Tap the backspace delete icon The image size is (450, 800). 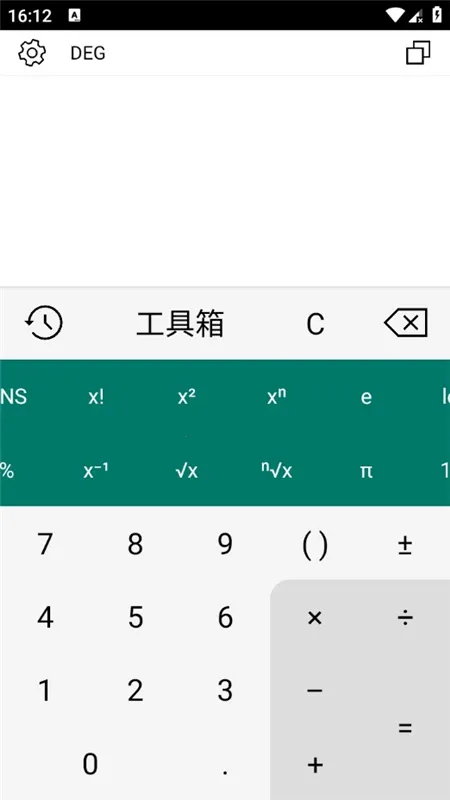(406, 323)
